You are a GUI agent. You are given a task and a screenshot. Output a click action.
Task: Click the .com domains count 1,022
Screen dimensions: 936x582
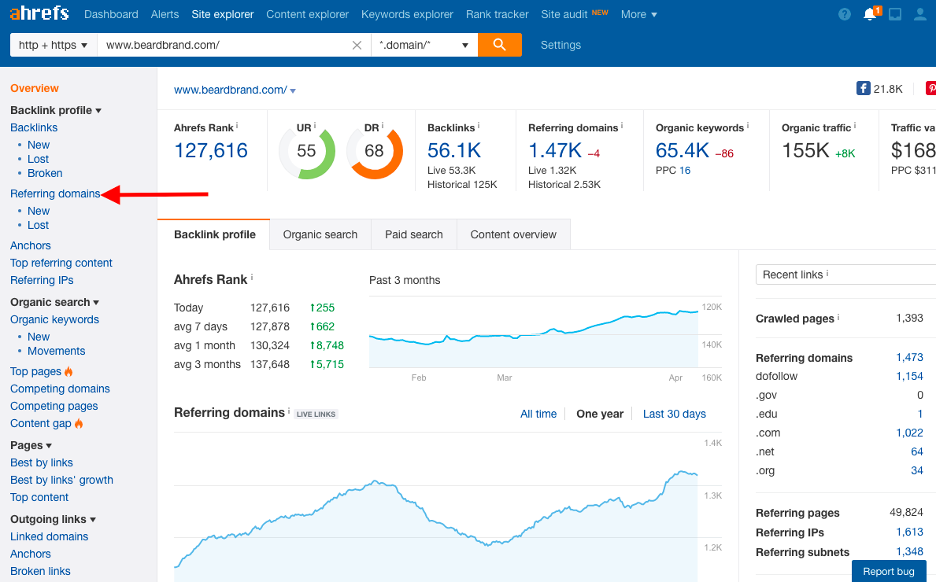coord(910,433)
